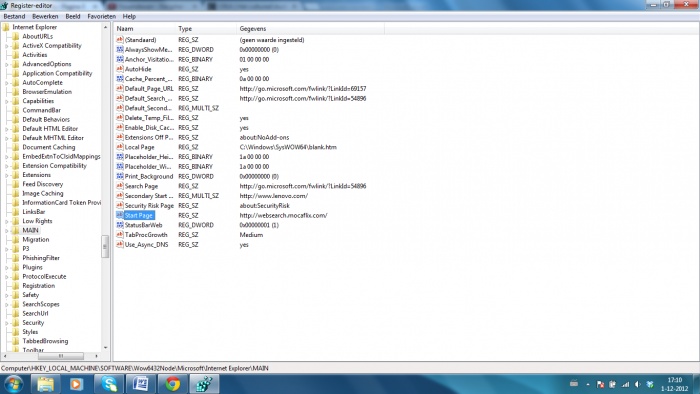Open Windows Media Player from taskbar
700x394 pixels.
[x=76, y=384]
